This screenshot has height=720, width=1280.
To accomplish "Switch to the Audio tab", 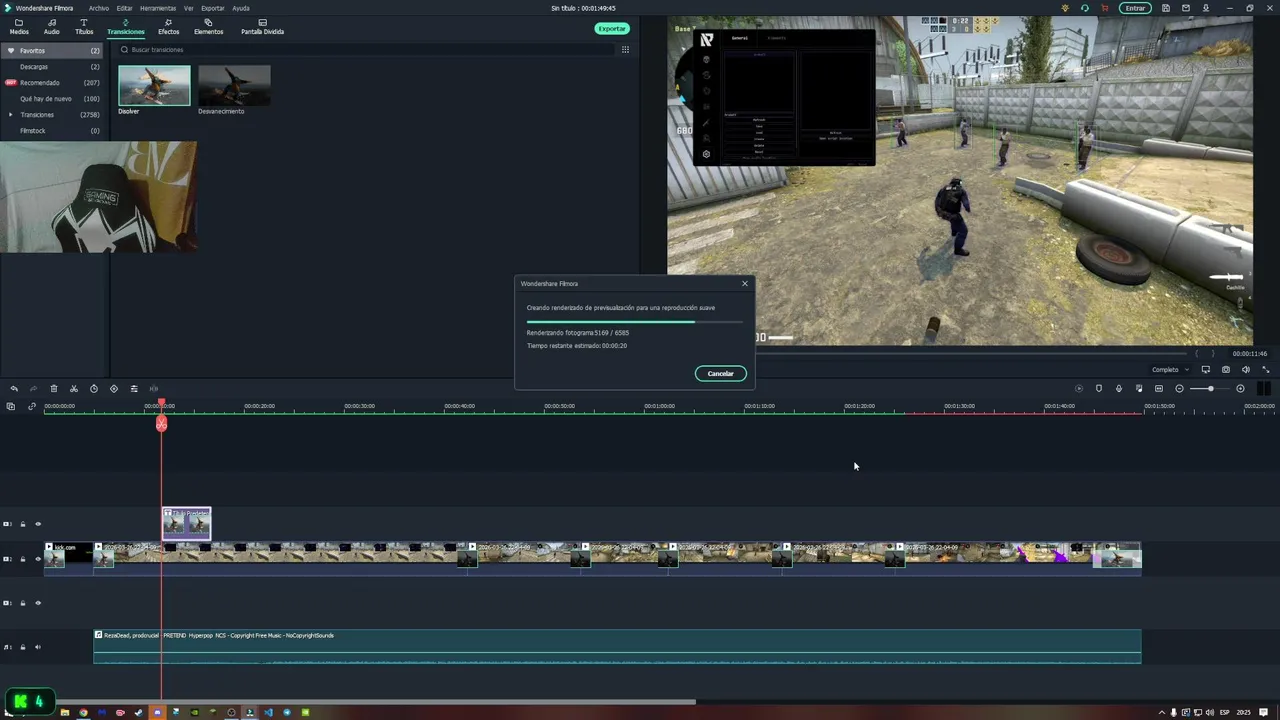I will [51, 26].
